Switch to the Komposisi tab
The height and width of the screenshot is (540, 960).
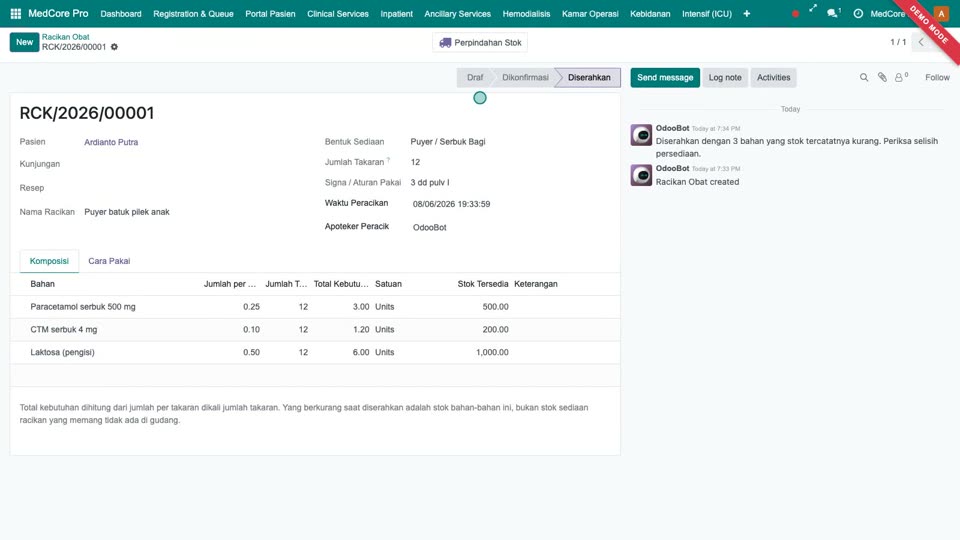tap(49, 261)
